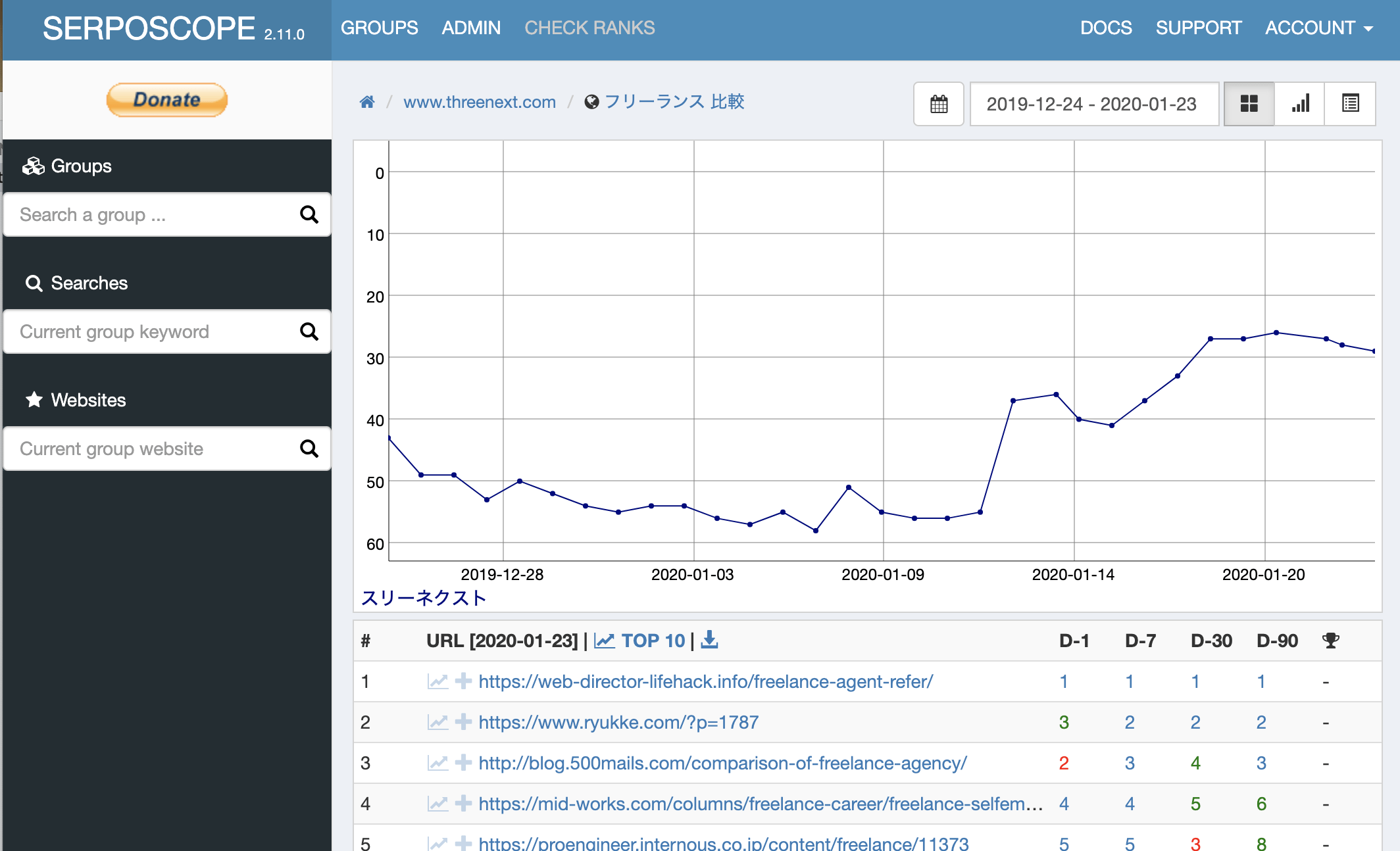
Task: Show chart for mid-works.com row
Action: (438, 804)
